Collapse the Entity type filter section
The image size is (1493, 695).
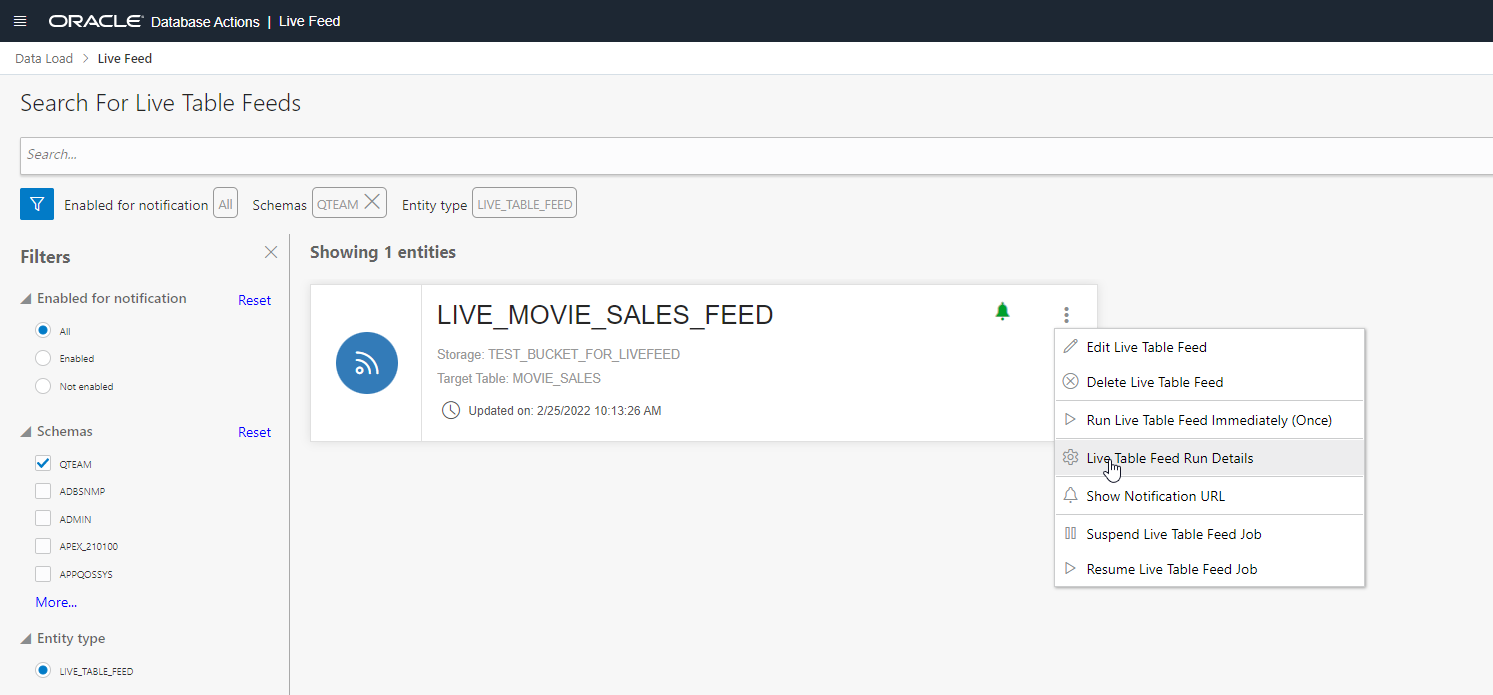tap(26, 639)
